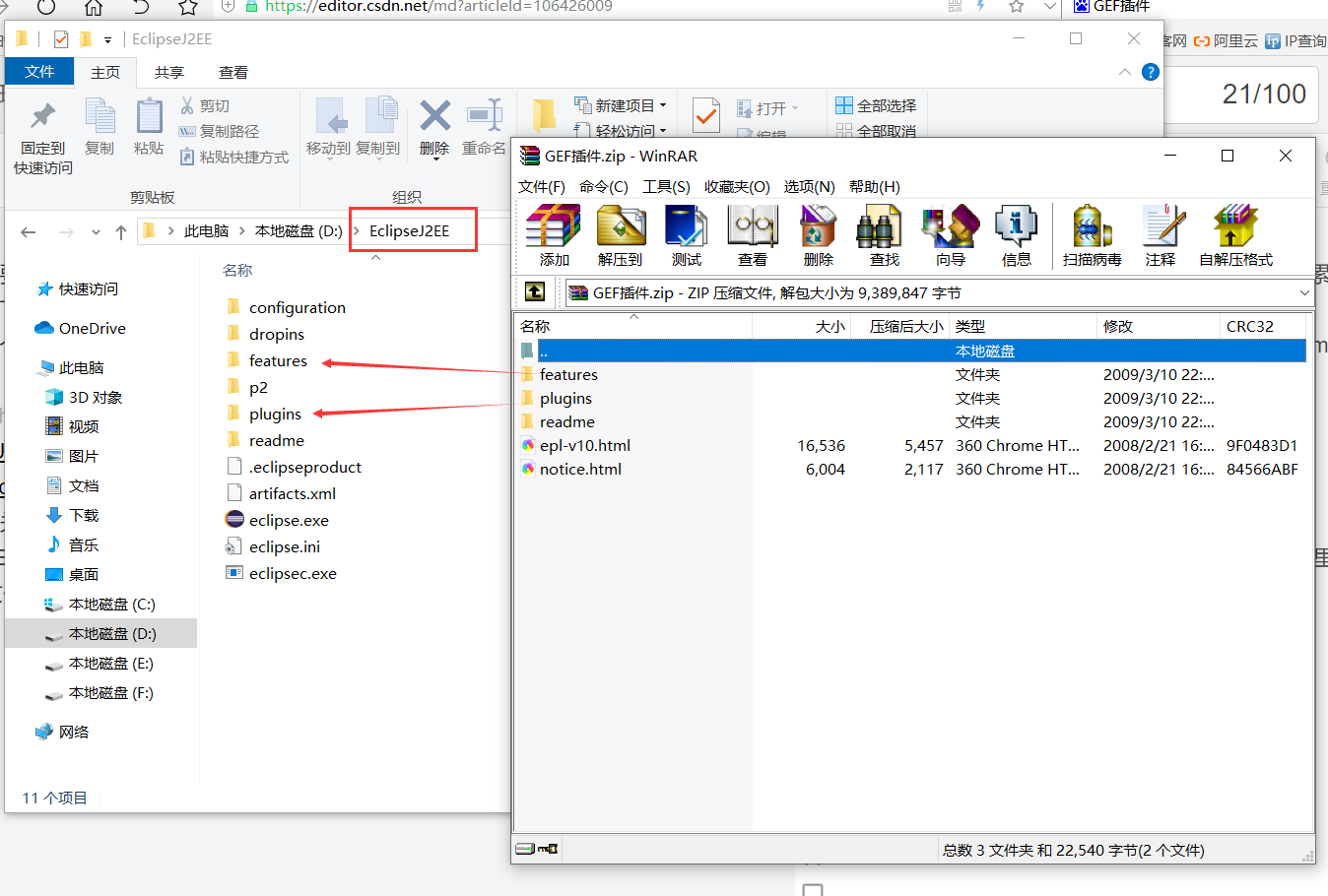Click WinRAR Self-extracting (自解压格式) icon
The width and height of the screenshot is (1328, 896).
coord(1235,235)
